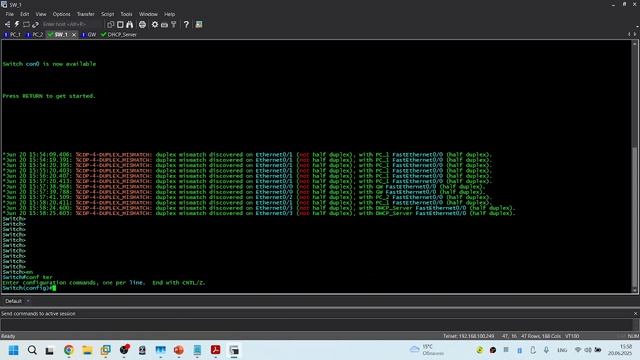
Task: Open the File menu
Action: pos(10,14)
